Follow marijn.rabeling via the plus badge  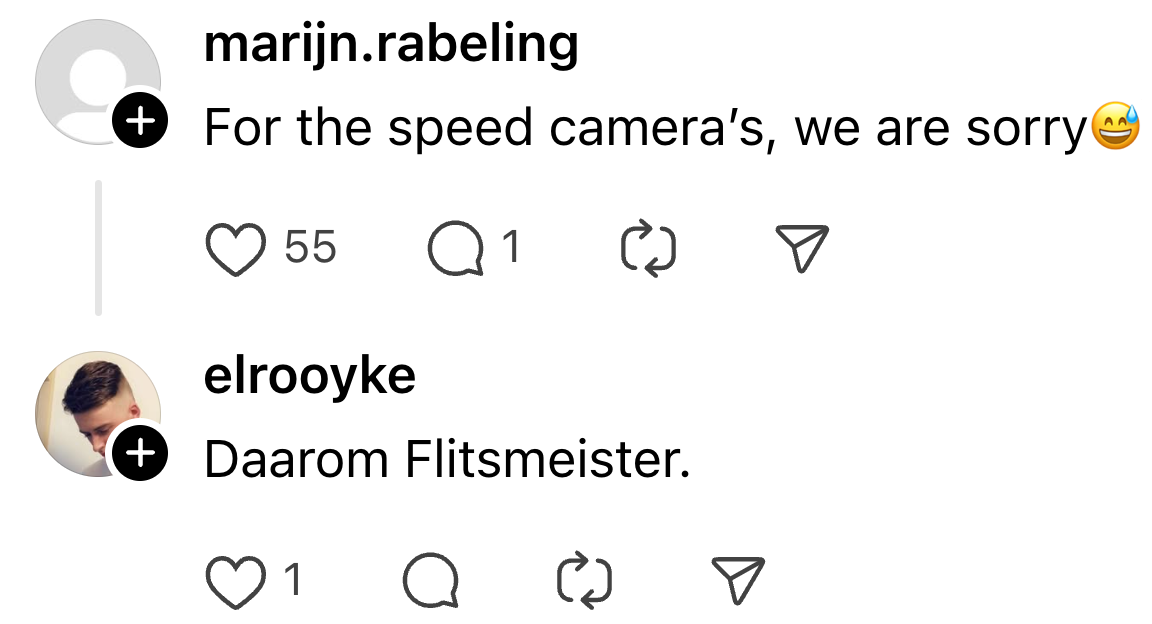[x=141, y=122]
